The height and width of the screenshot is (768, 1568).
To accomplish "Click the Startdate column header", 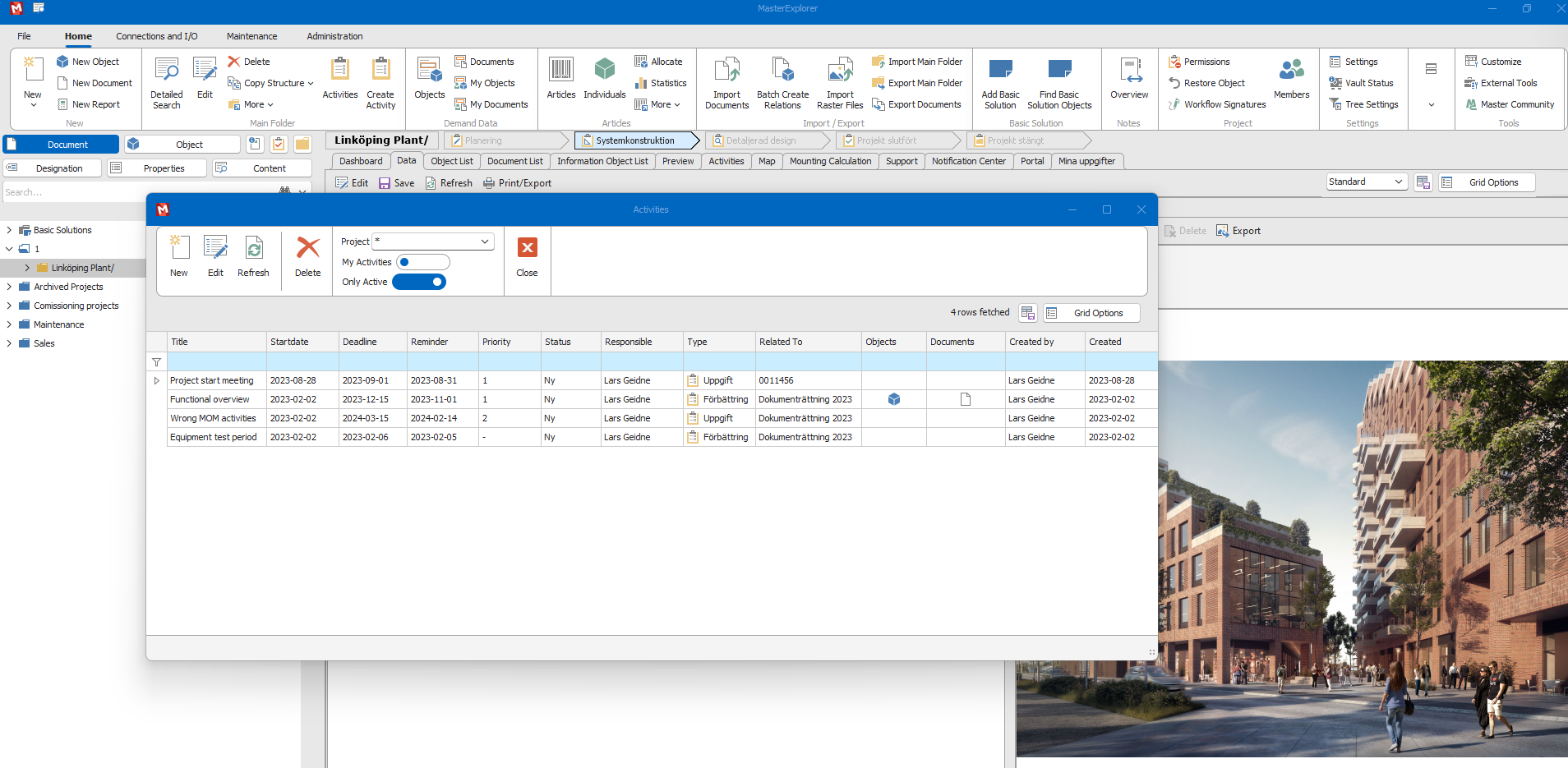I will tap(302, 342).
